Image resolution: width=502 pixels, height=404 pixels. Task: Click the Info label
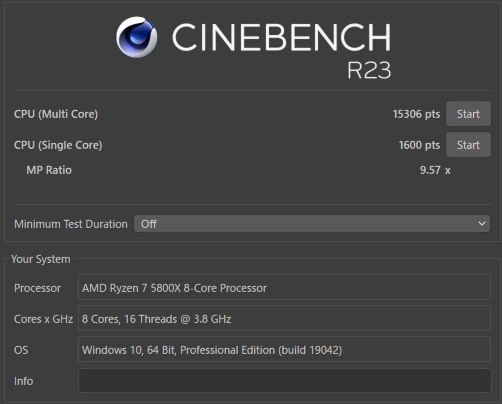[x=23, y=381]
